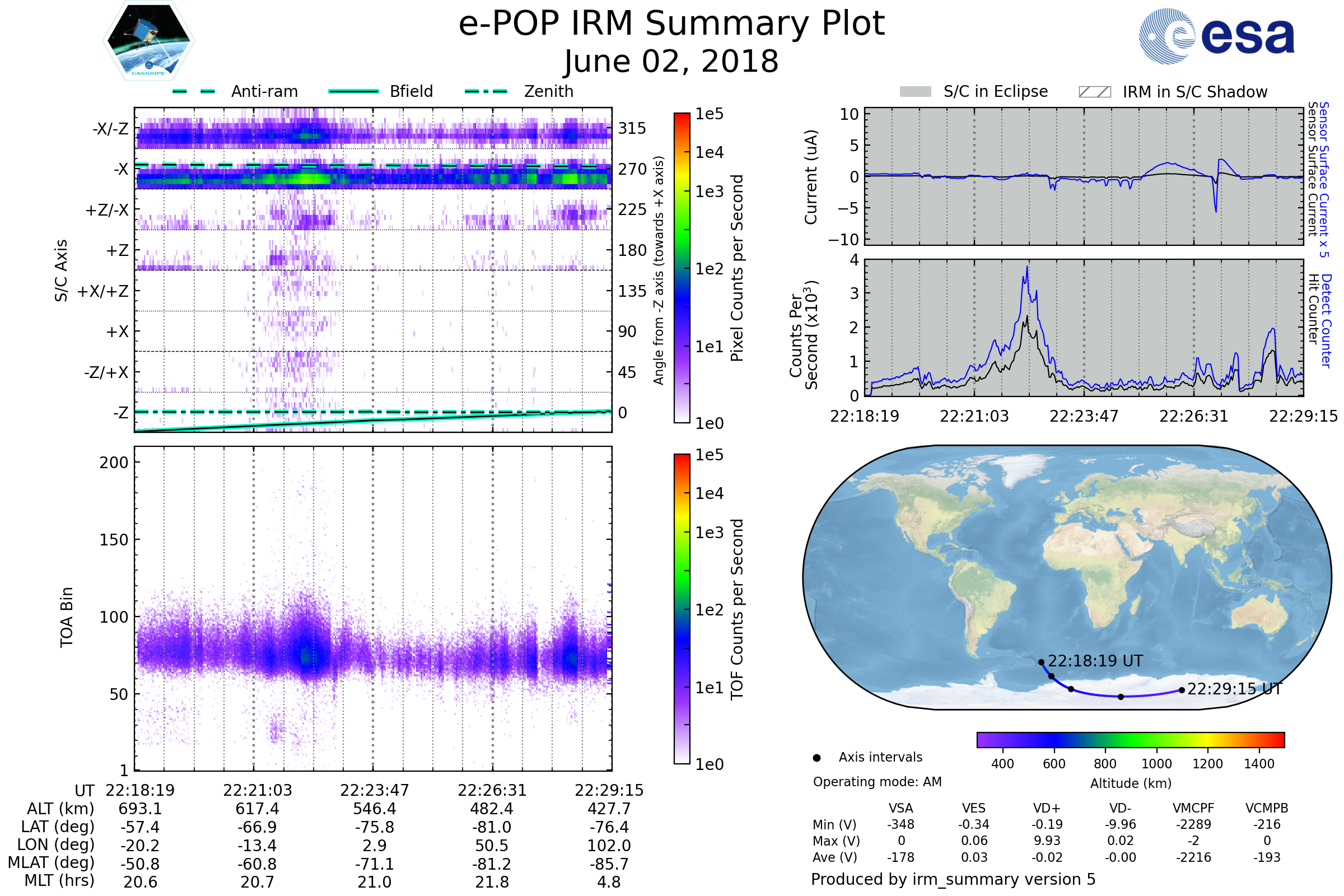This screenshot has height=896, width=1344.
Task: Click the Anti-ram dashed line legend marker
Action: click(194, 91)
